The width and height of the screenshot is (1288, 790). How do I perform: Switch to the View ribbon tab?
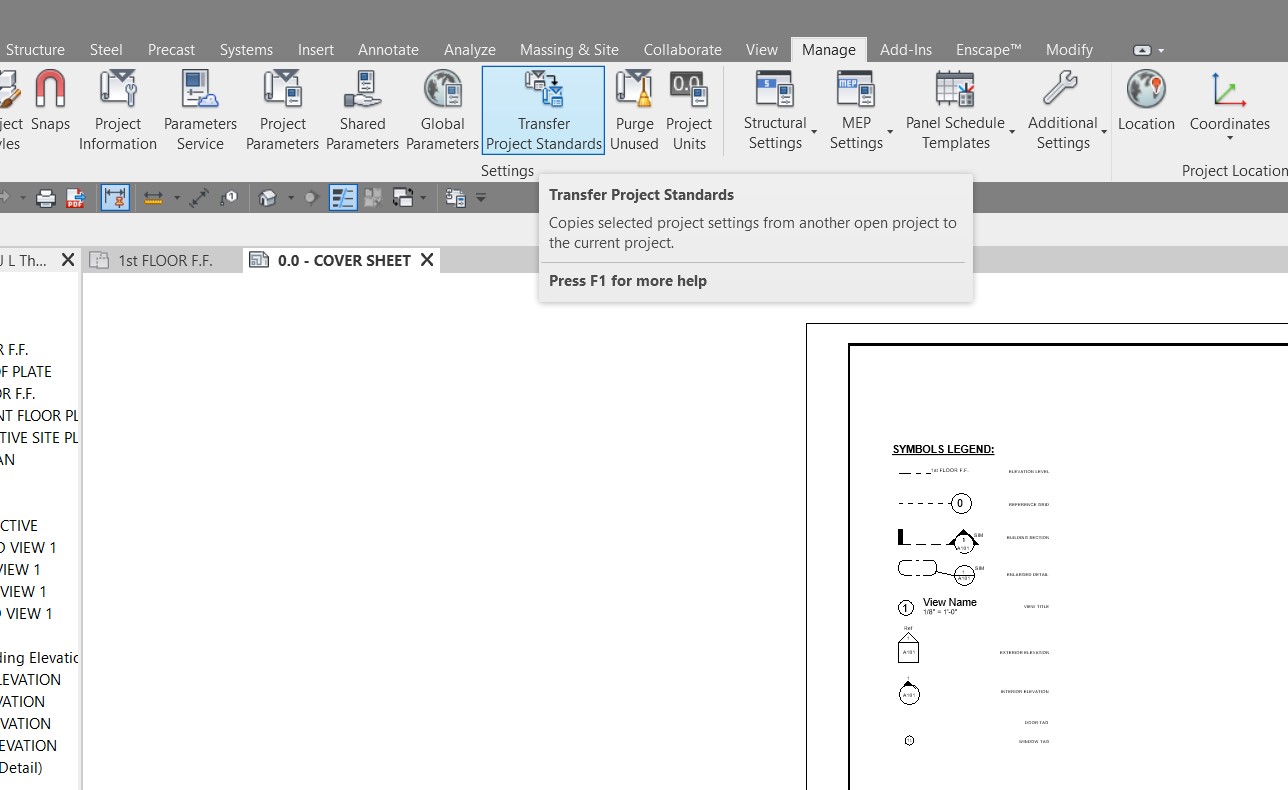(761, 49)
